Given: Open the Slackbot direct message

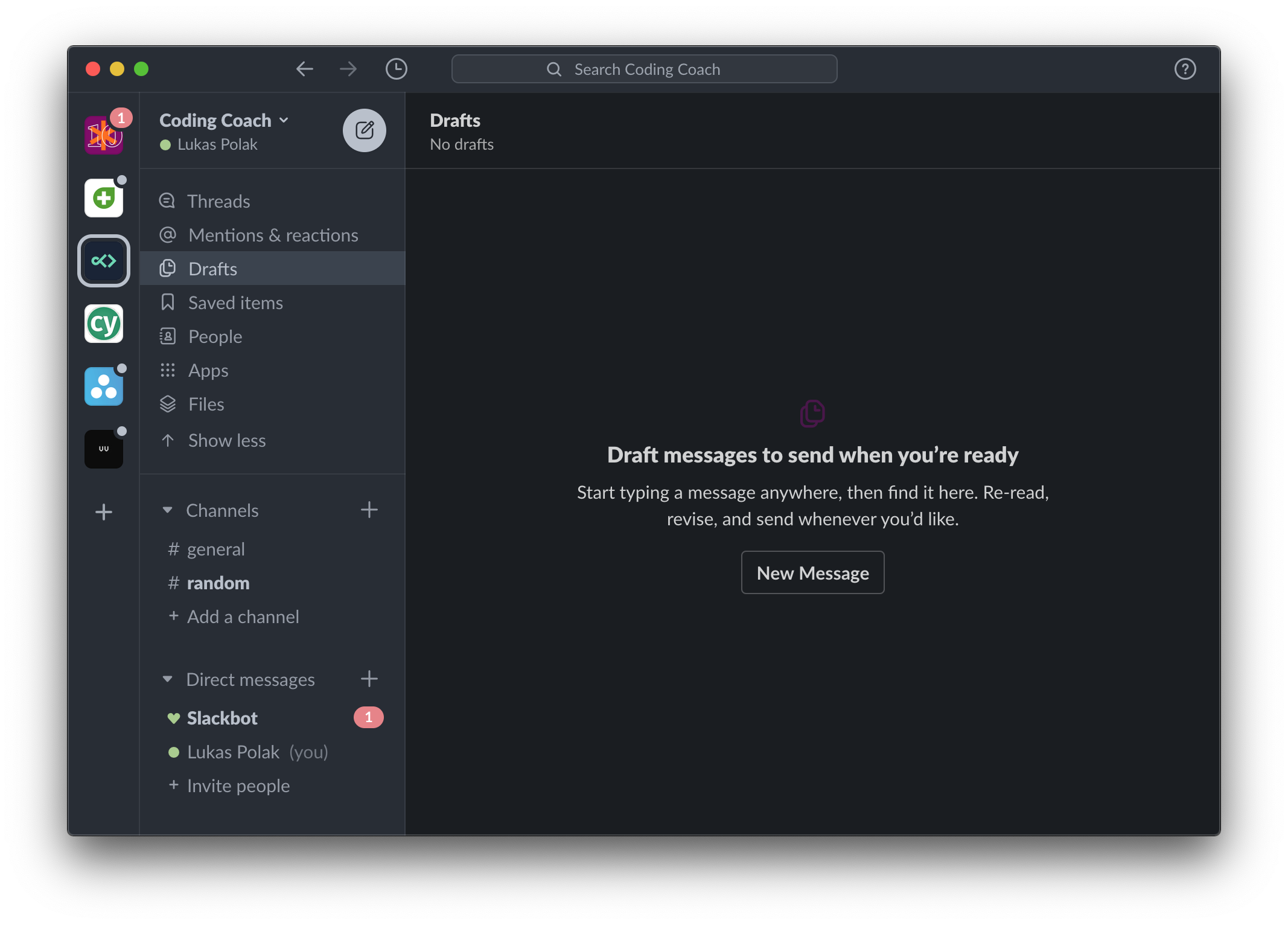Looking at the screenshot, I should point(222,718).
